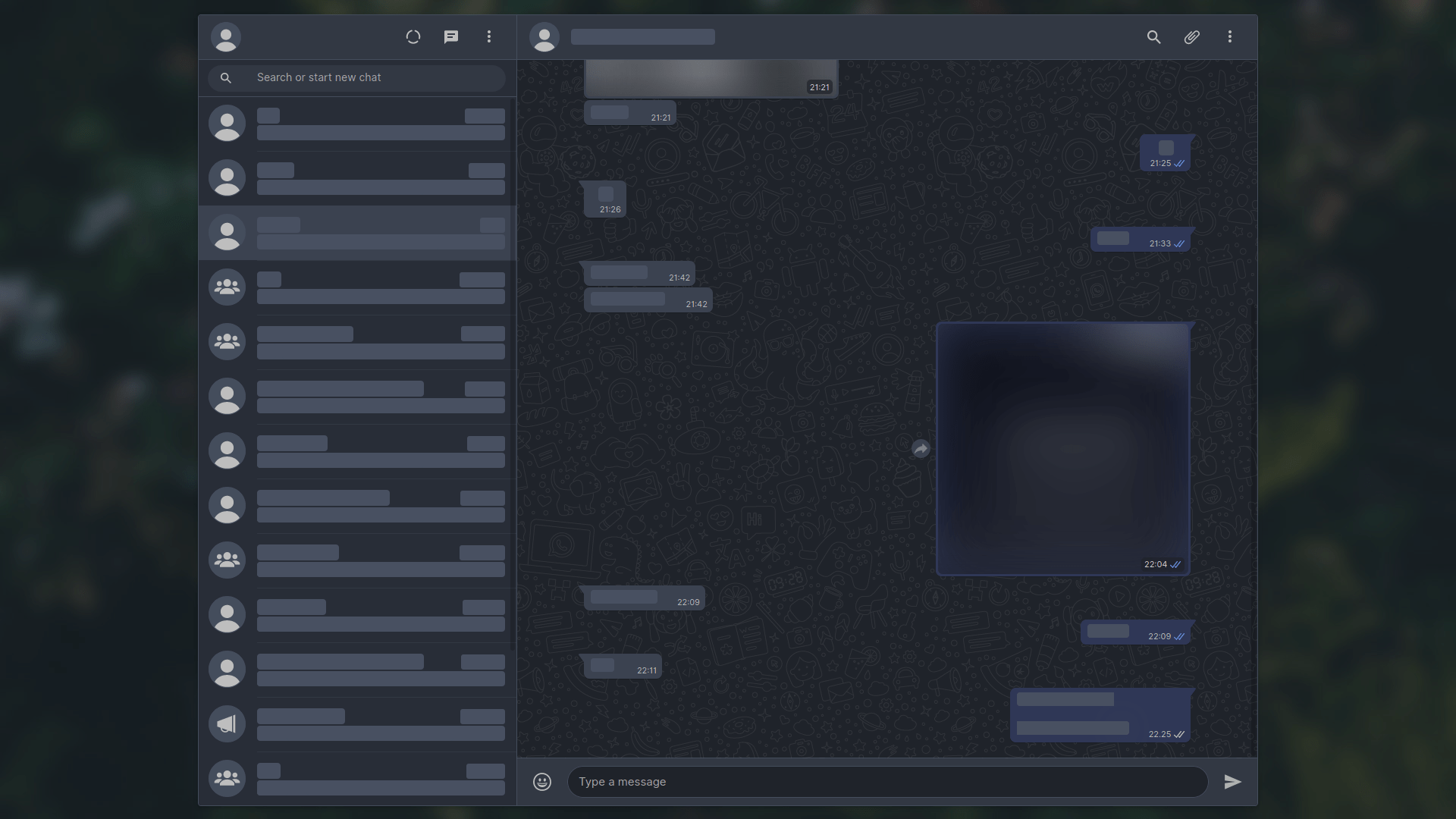This screenshot has height=819, width=1456.
Task: Click the search icon in chat header
Action: [x=1153, y=37]
